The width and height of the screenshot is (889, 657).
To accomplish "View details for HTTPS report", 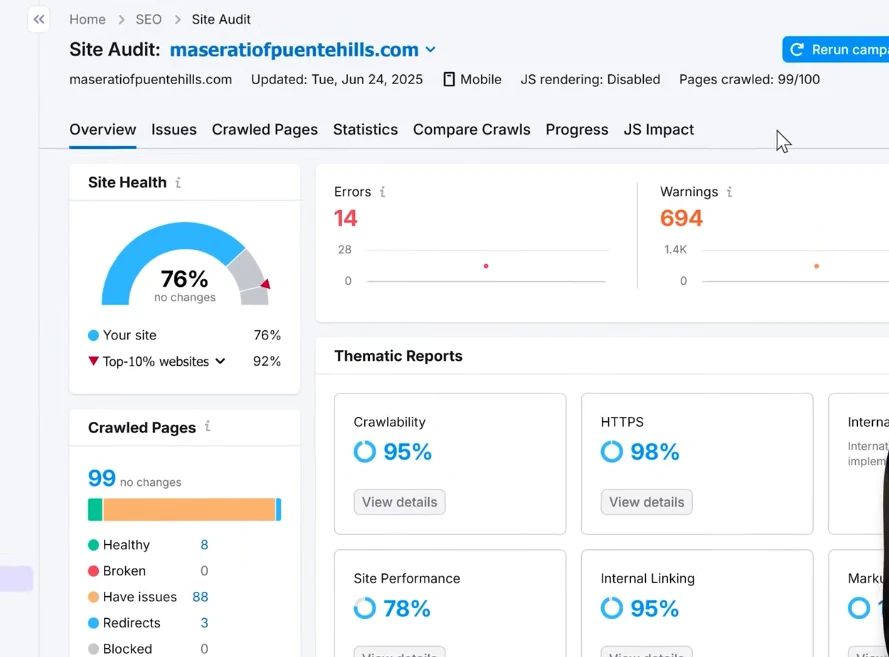I will 647,502.
